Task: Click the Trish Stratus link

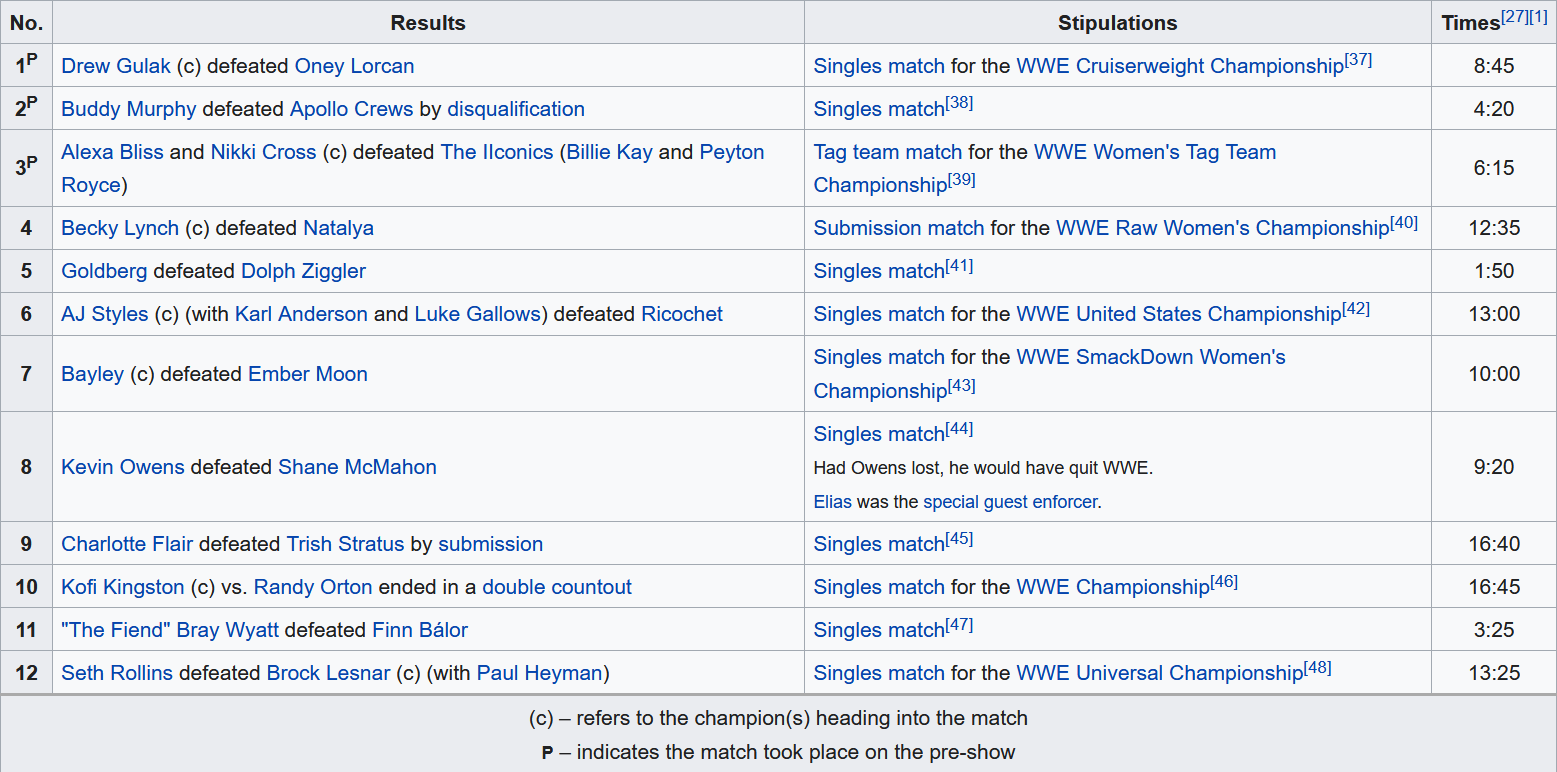Action: (345, 544)
